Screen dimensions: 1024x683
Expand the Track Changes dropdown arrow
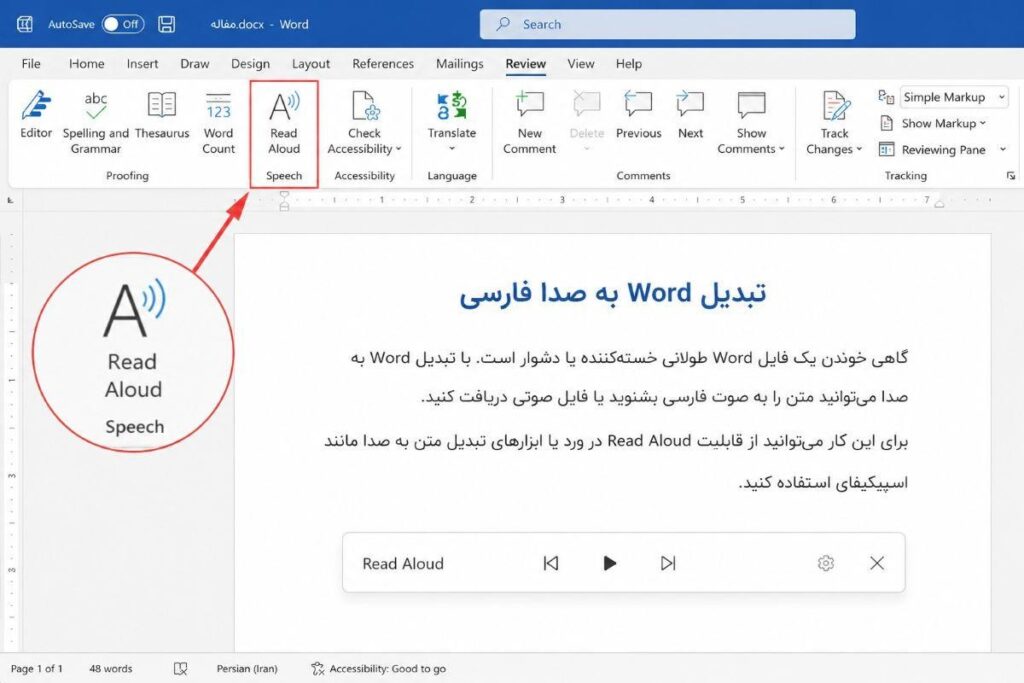pyautogui.click(x=859, y=149)
